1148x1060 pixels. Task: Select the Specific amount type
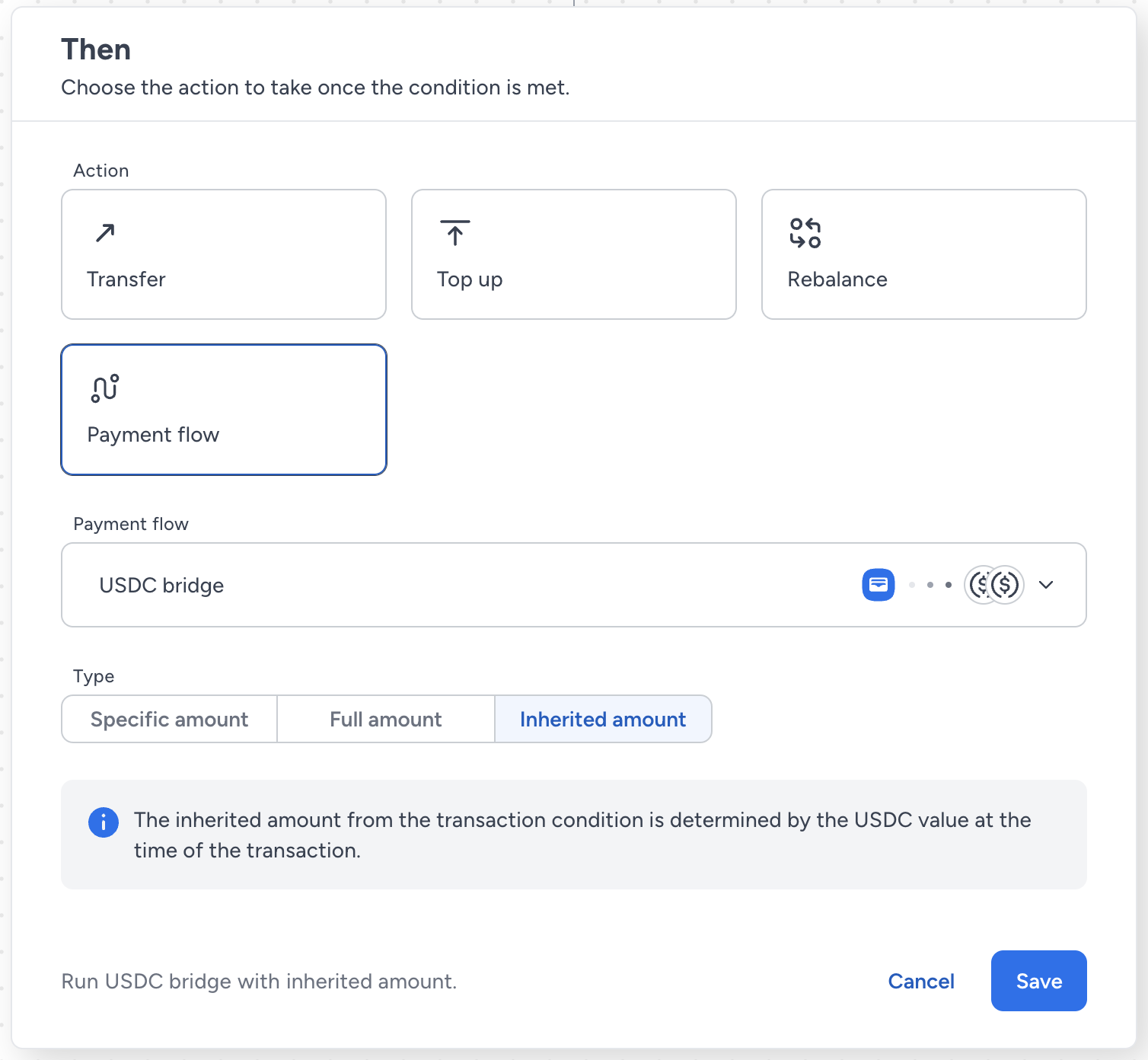click(169, 719)
